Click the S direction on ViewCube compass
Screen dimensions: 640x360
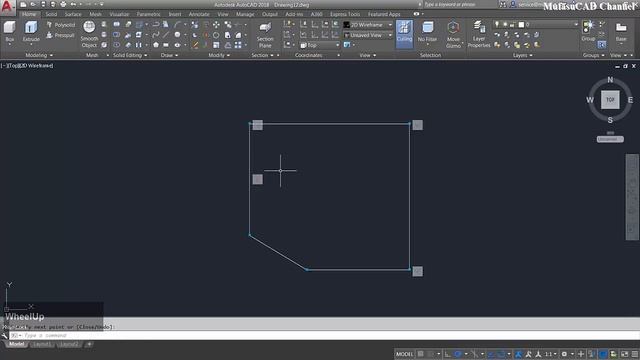pyautogui.click(x=610, y=120)
